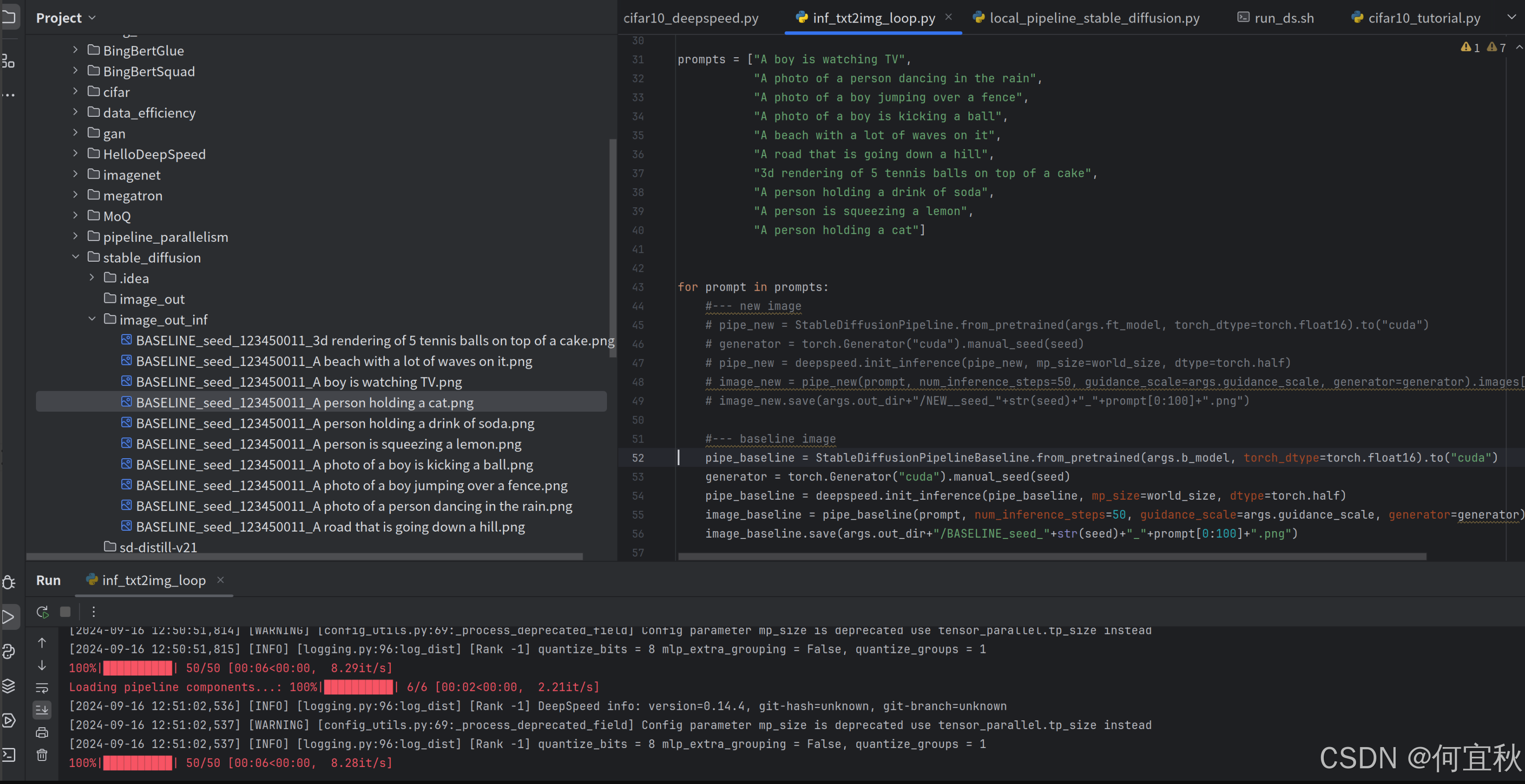Toggle scroll to end of console
The width and height of the screenshot is (1525, 784).
click(42, 709)
